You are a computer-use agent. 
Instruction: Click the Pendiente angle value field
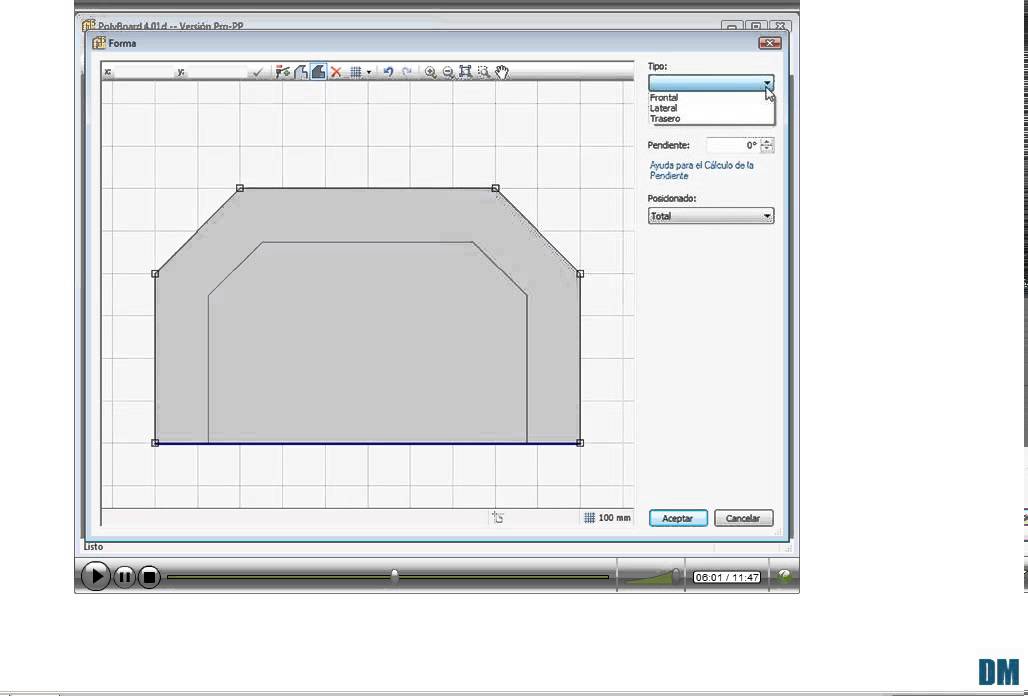pyautogui.click(x=733, y=145)
